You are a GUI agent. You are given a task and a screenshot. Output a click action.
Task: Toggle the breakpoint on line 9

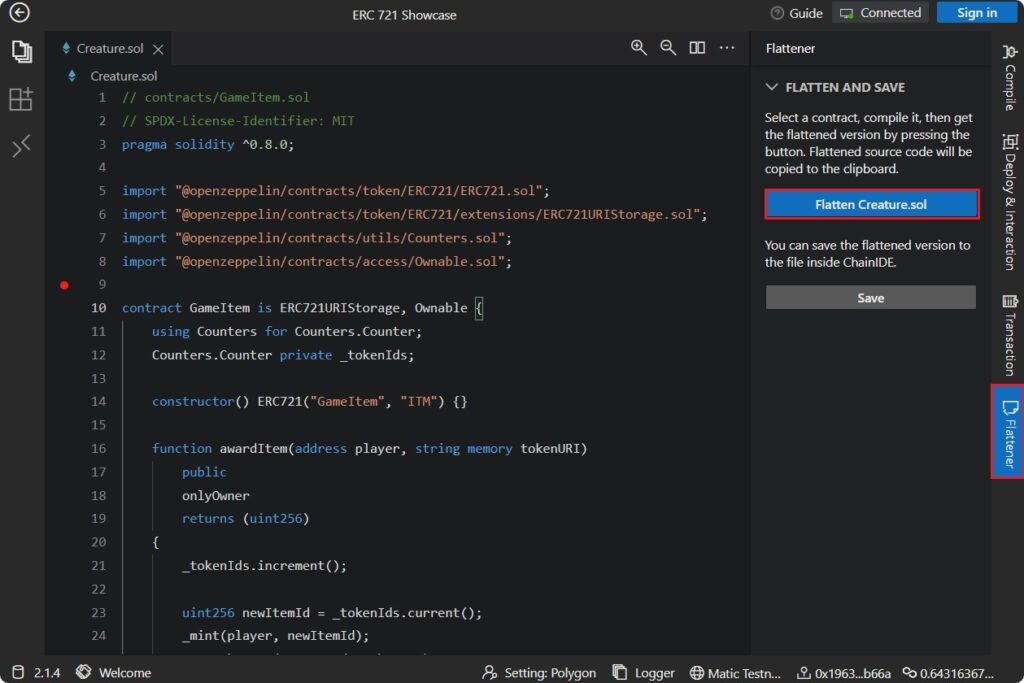[65, 285]
